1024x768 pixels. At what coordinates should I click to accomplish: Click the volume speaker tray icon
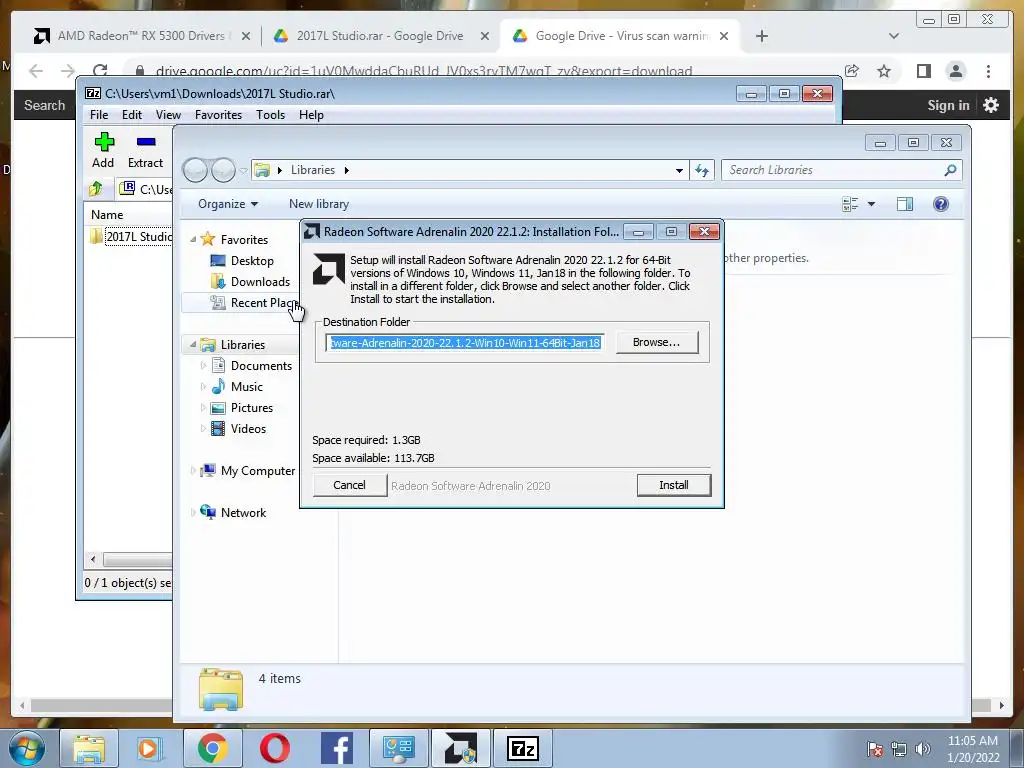[x=922, y=749]
